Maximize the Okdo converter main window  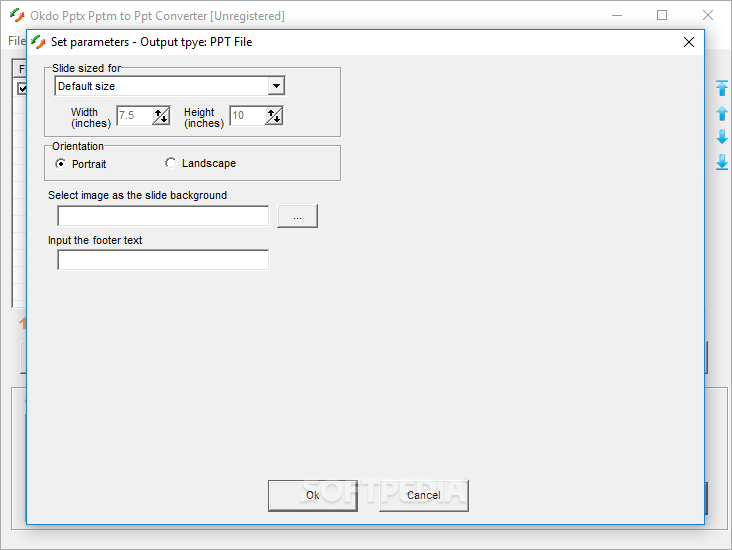(662, 15)
